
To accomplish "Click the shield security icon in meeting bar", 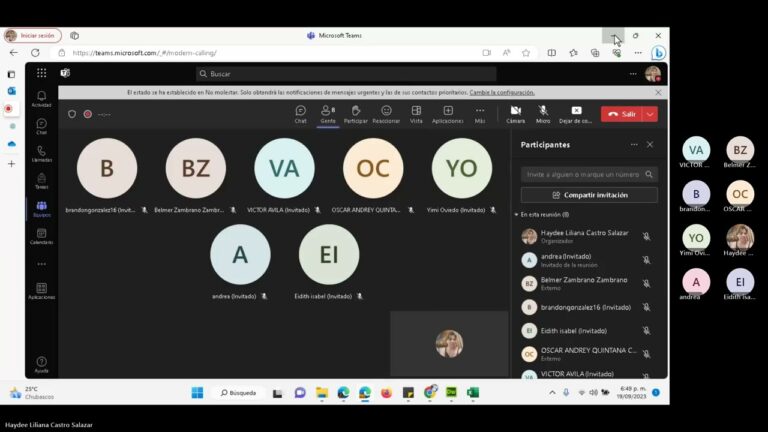I will [72, 114].
